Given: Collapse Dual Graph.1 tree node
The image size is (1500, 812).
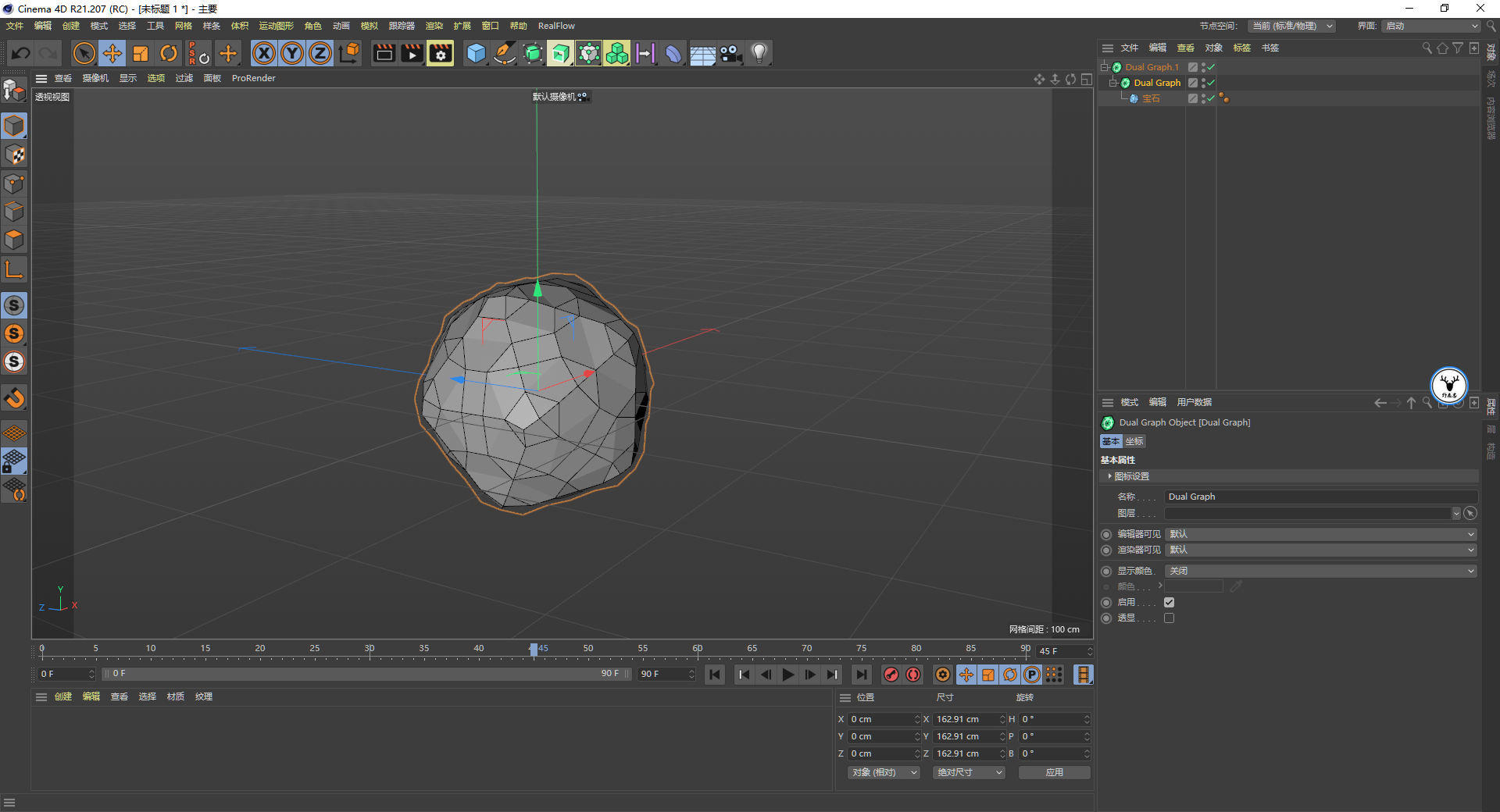Looking at the screenshot, I should tap(1105, 67).
